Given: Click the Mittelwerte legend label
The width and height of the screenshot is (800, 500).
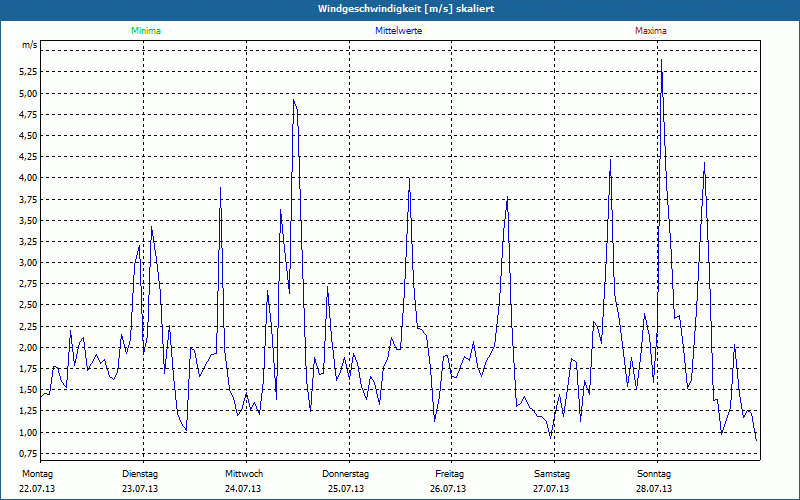Looking at the screenshot, I should [x=398, y=31].
